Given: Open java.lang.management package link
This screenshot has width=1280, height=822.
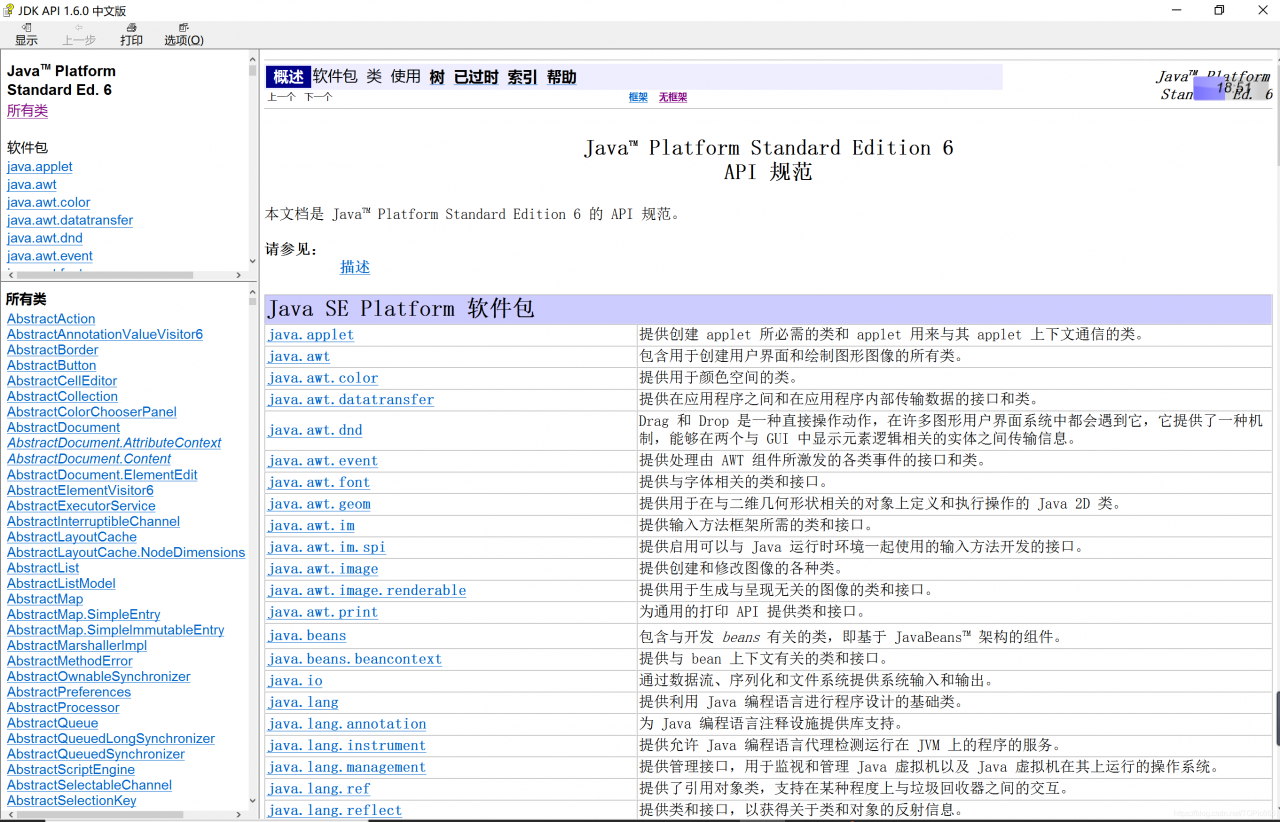Looking at the screenshot, I should point(347,767).
